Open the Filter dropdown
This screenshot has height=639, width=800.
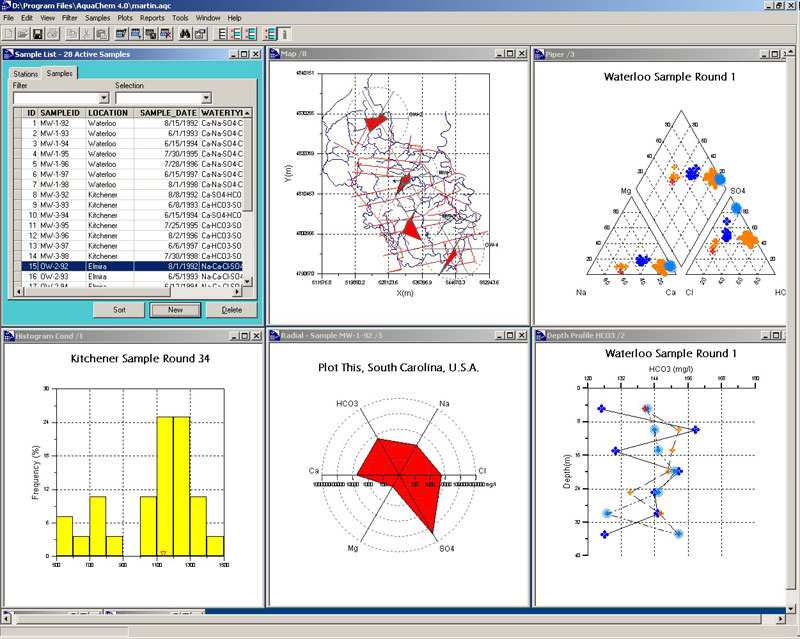tap(104, 97)
